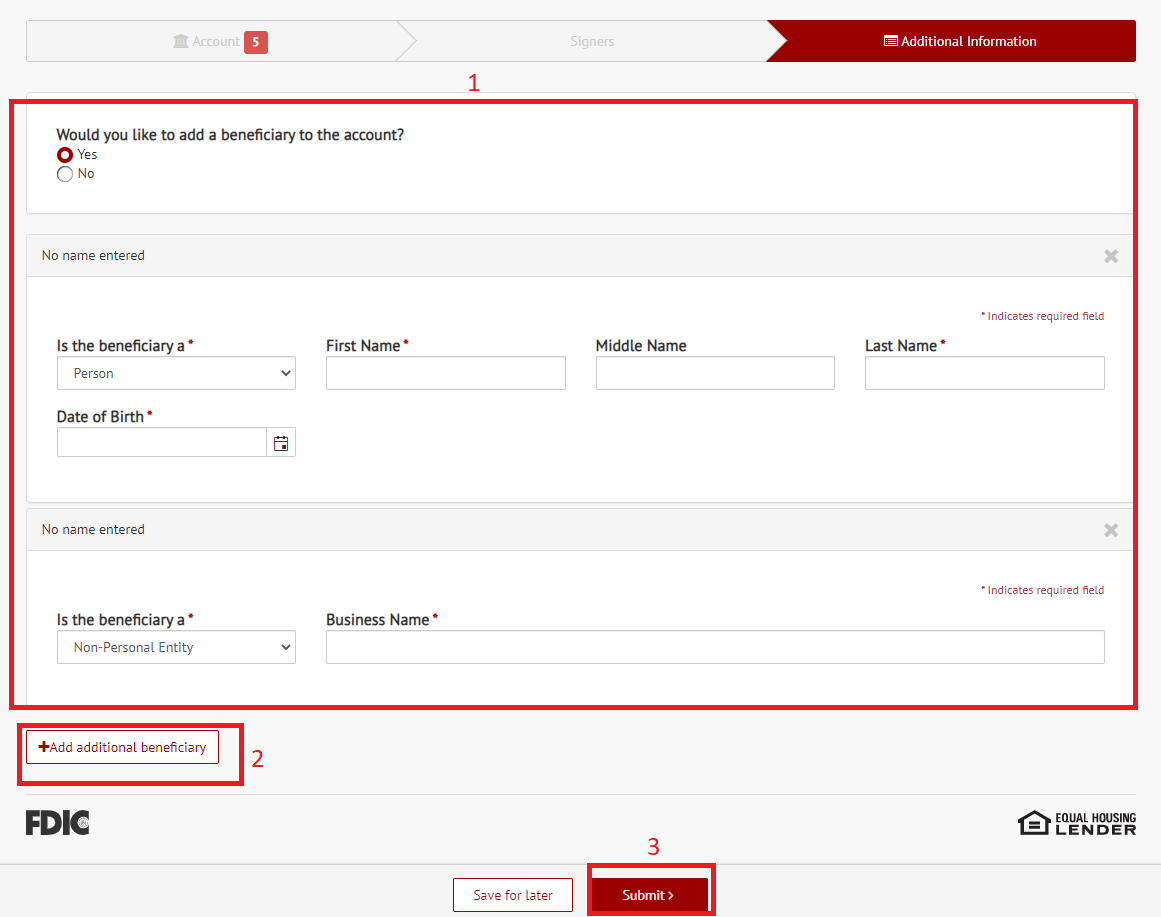Remove the Non-Personal Entity beneficiary panel
This screenshot has height=917, width=1161.
click(1110, 530)
